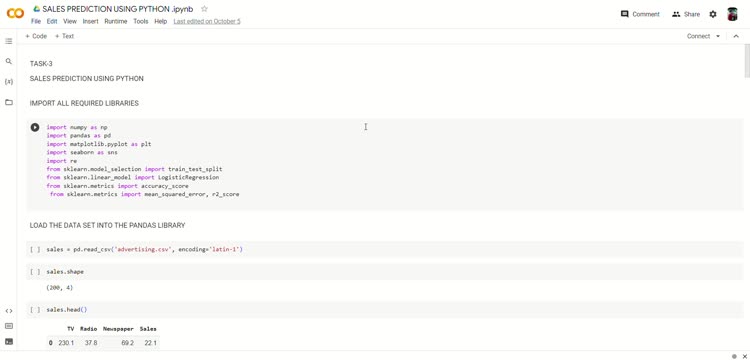Collapse the header with chevron
Image resolution: width=750 pixels, height=360 pixels.
pos(736,36)
